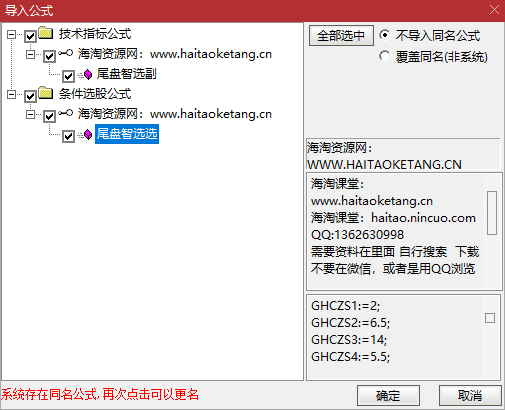The image size is (505, 410).
Task: Click the 全部选中 button
Action: point(341,36)
